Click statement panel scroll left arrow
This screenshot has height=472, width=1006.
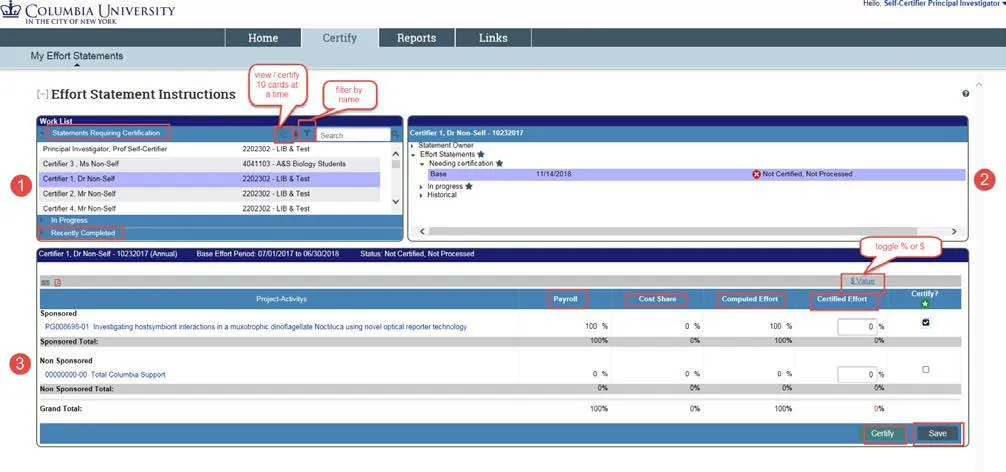pyautogui.click(x=422, y=231)
